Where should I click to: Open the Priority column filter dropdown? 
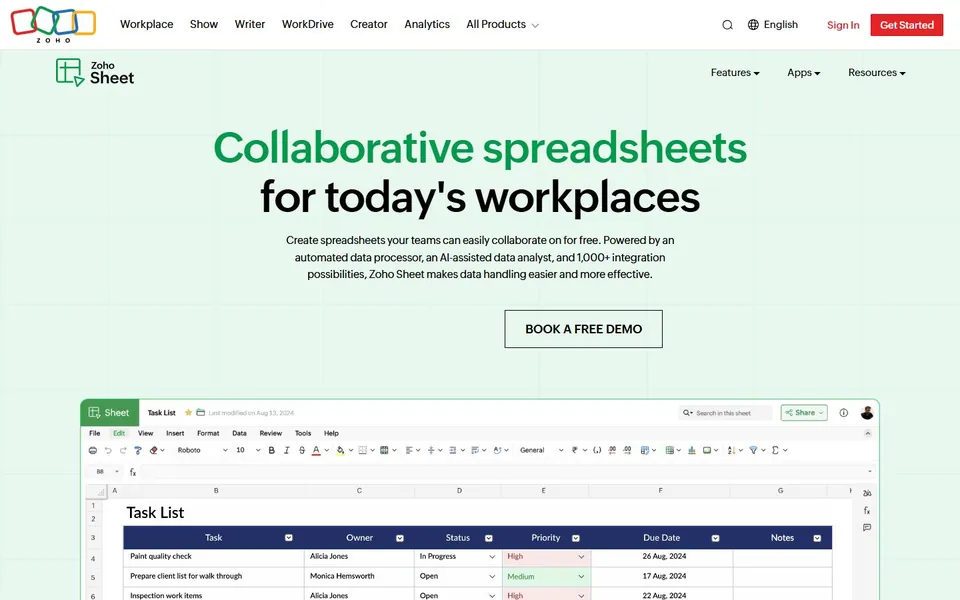click(576, 538)
